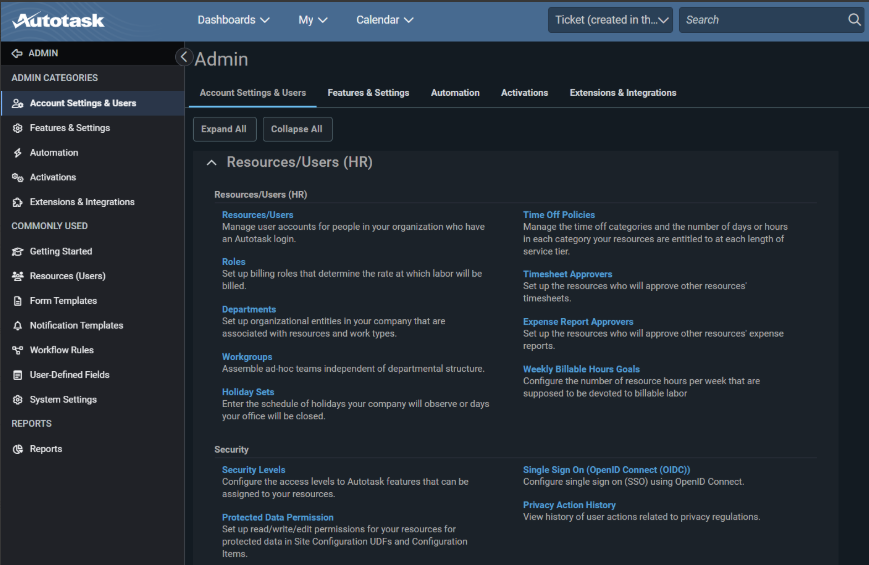Viewport: 869px width, 565px height.
Task: Click the Account Settings & Users sidebar icon
Action: 18,103
